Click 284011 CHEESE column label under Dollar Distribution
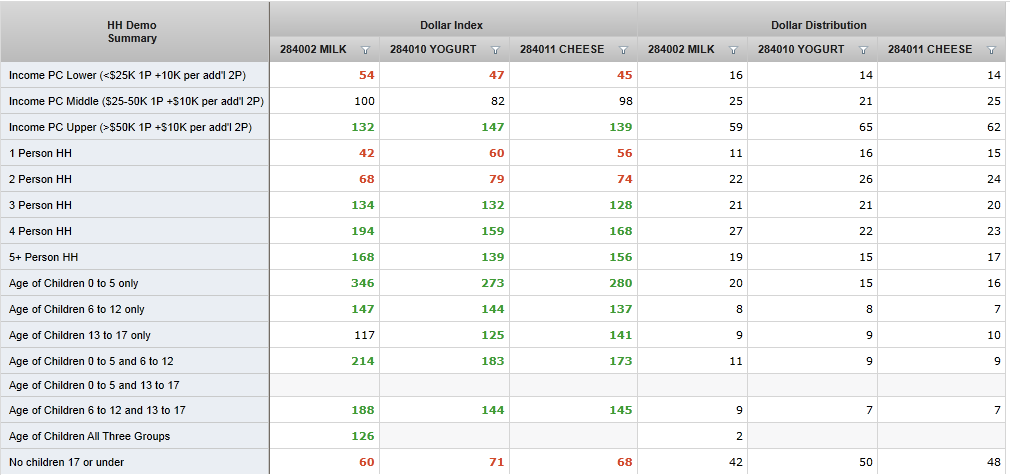 930,50
